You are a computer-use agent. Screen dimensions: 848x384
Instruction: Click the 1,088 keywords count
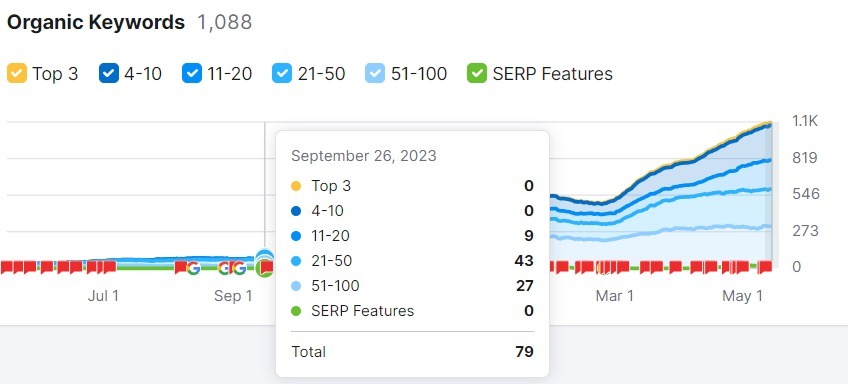point(224,23)
